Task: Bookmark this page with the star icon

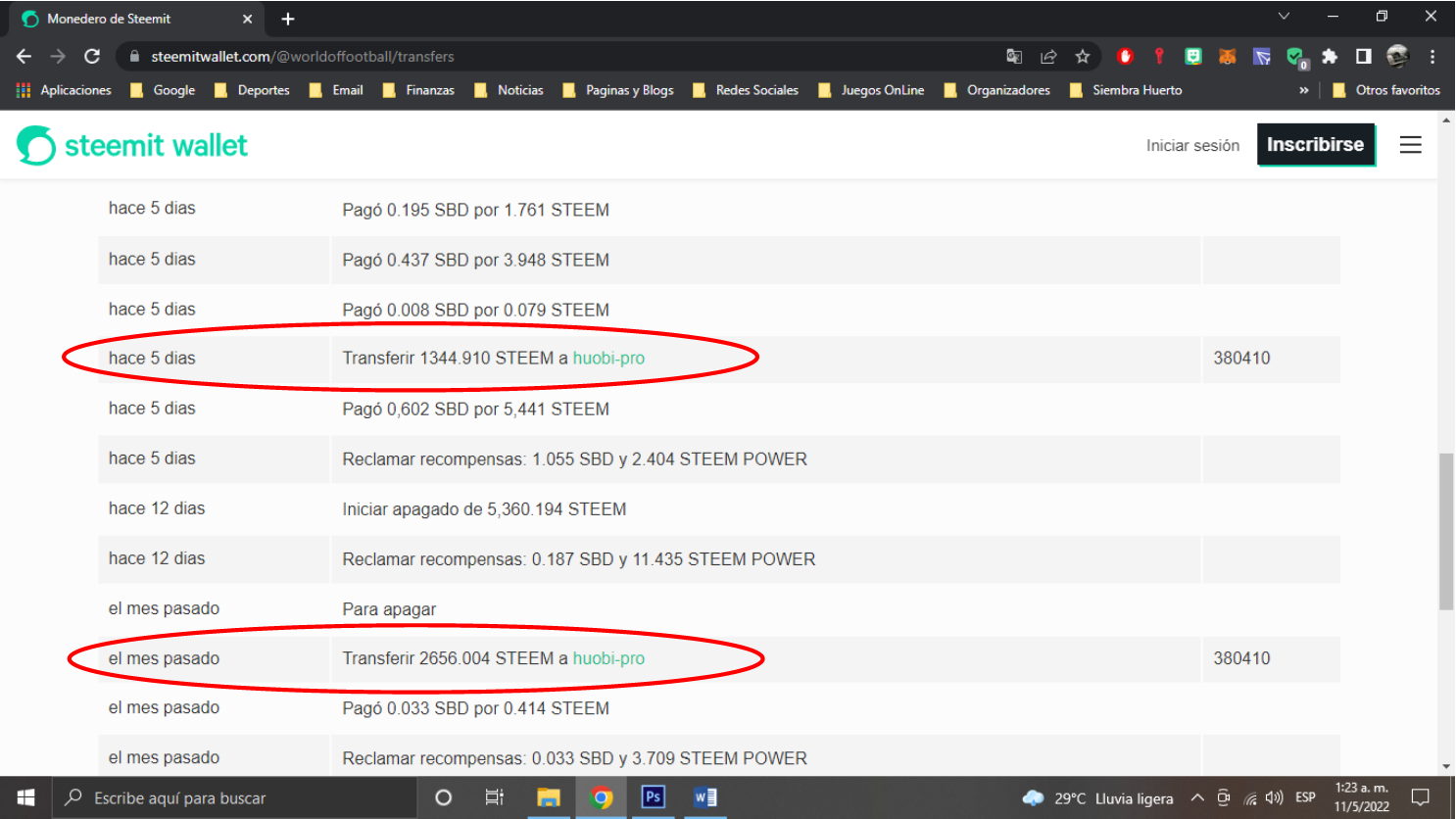Action: 1083,57
